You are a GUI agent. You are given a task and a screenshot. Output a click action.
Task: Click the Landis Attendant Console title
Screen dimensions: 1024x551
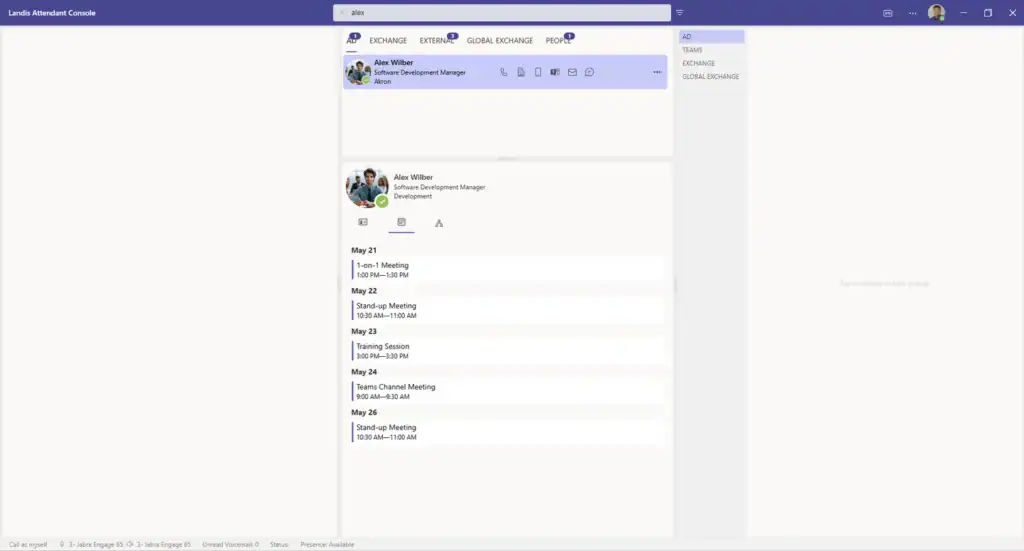52,12
